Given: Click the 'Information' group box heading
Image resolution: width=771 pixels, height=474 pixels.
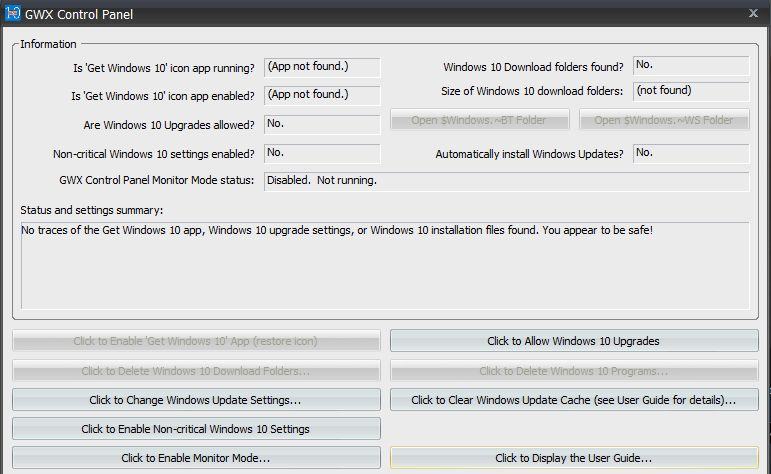Looking at the screenshot, I should pos(48,44).
